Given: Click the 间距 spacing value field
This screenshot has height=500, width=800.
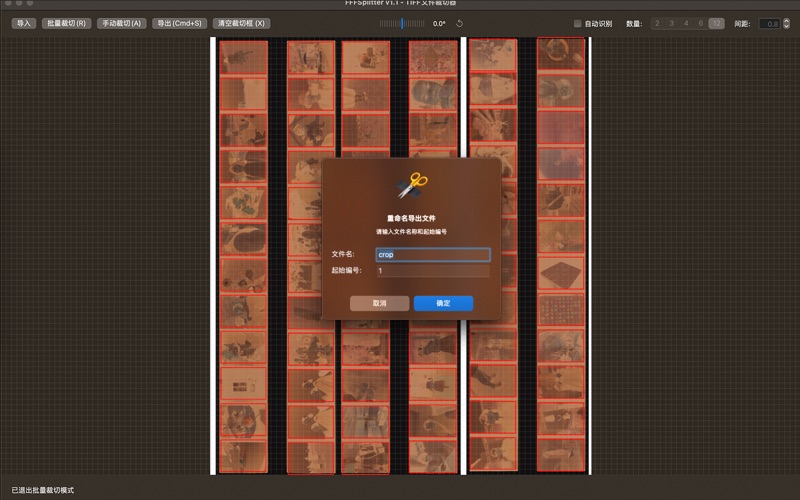Looking at the screenshot, I should (769, 23).
